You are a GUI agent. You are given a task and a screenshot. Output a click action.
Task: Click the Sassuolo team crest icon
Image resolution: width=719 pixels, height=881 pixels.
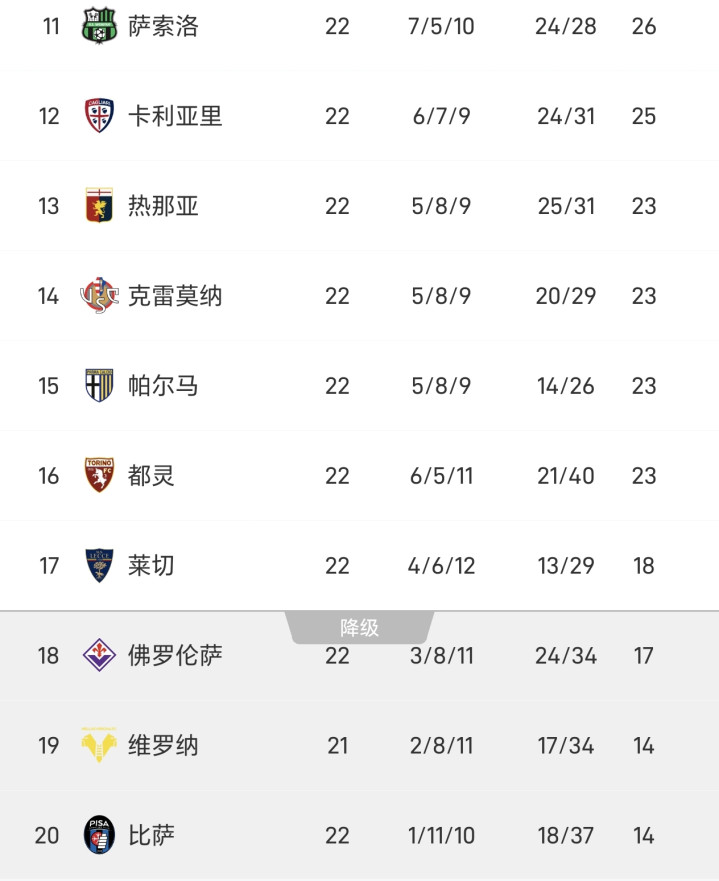coord(99,26)
